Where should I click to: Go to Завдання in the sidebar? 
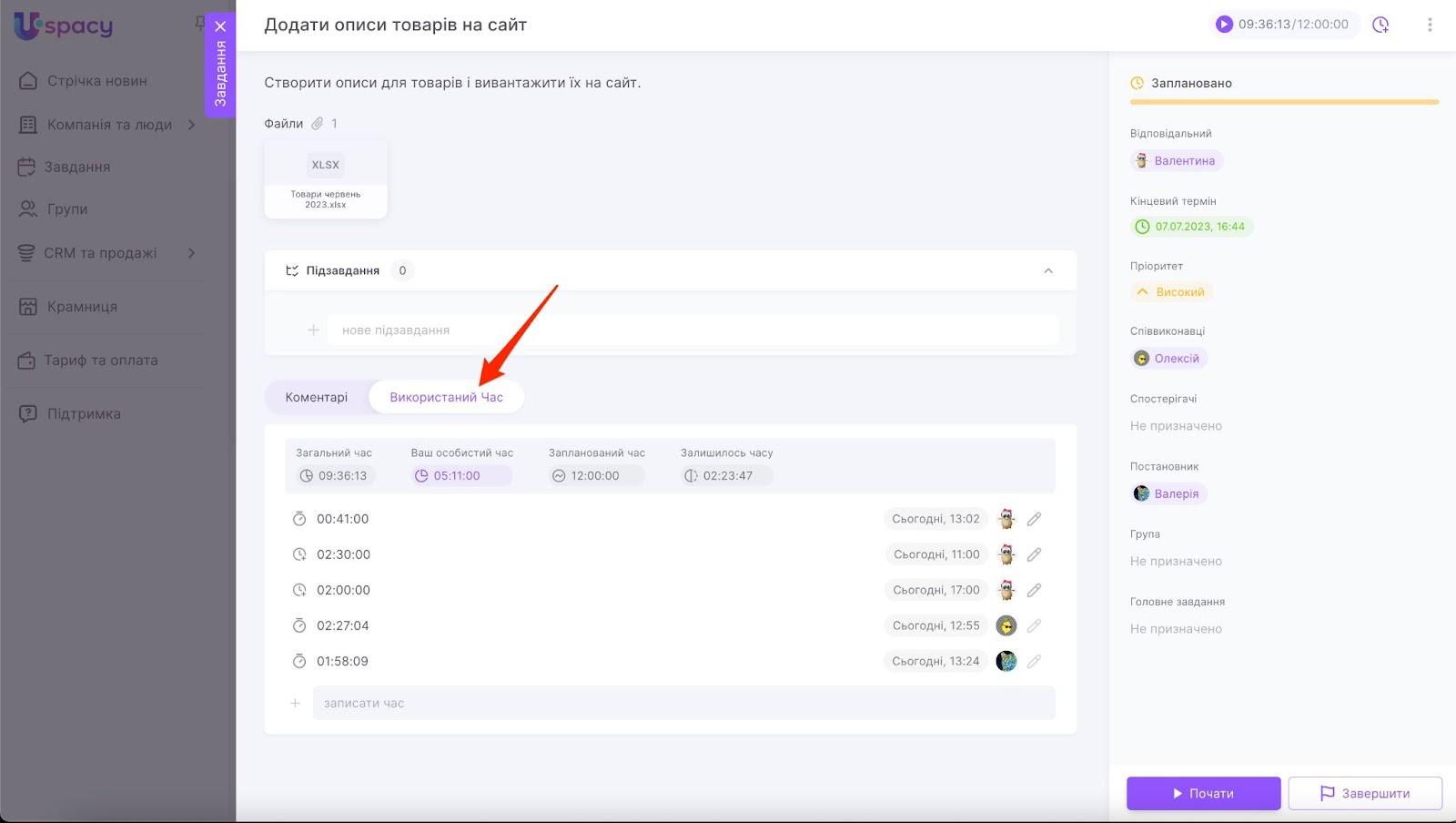tap(77, 168)
